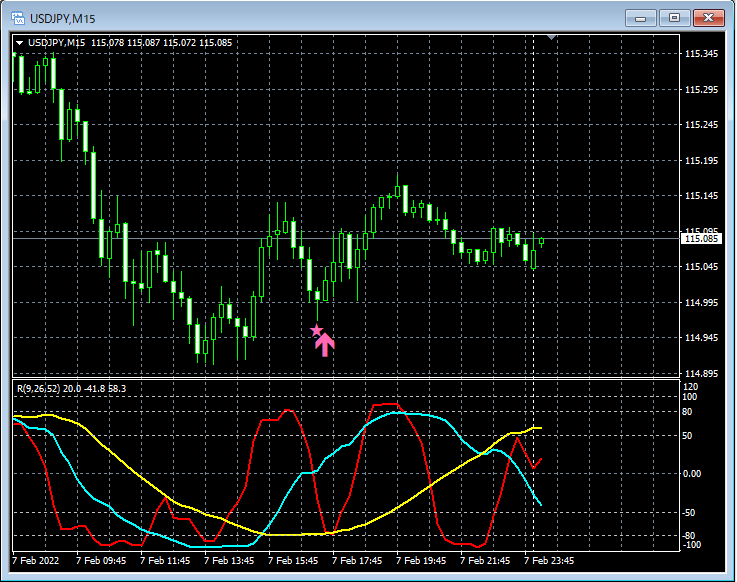Viewport: 737px width, 582px height.
Task: Click the 7 Feb 23:45 time label
Action: pos(549,560)
